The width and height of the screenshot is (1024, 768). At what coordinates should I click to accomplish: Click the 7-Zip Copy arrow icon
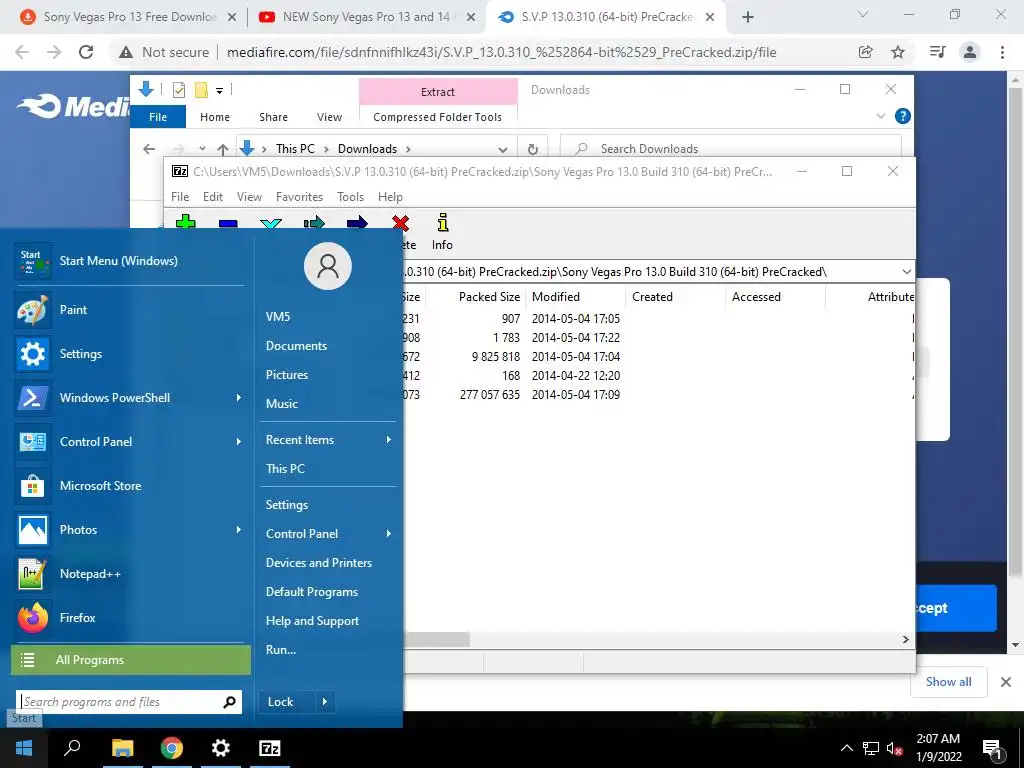pyautogui.click(x=314, y=223)
